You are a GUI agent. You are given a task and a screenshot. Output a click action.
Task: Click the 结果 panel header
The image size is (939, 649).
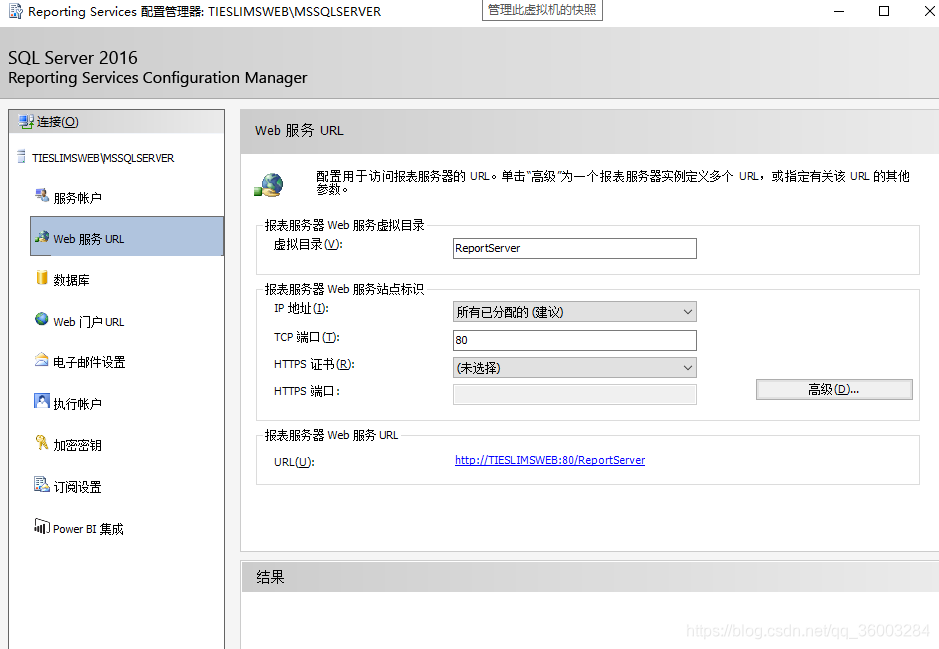point(589,577)
